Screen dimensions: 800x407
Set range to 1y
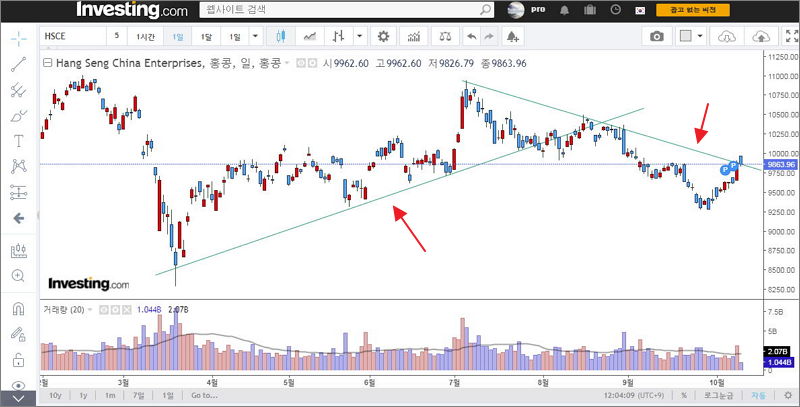[83, 395]
